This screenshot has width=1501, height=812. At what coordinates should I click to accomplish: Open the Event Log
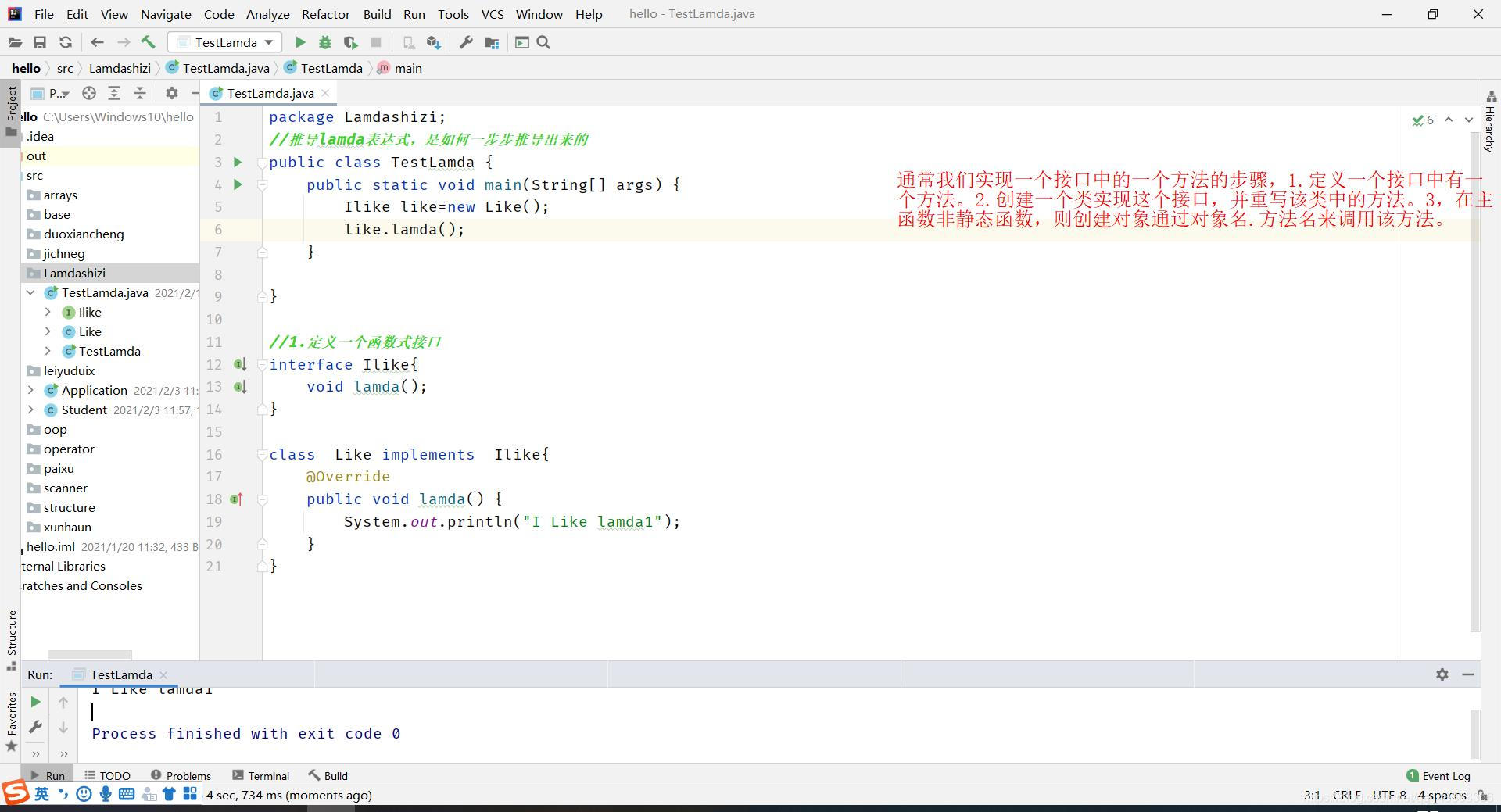tap(1438, 775)
